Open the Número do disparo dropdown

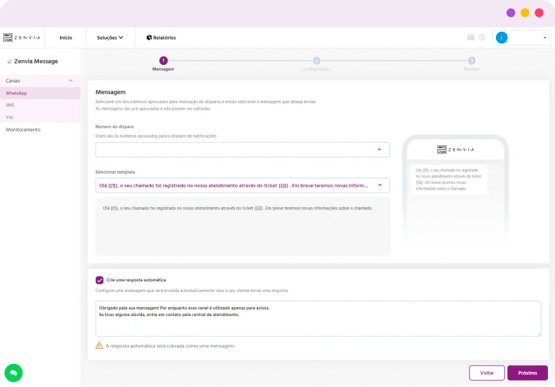coord(242,150)
